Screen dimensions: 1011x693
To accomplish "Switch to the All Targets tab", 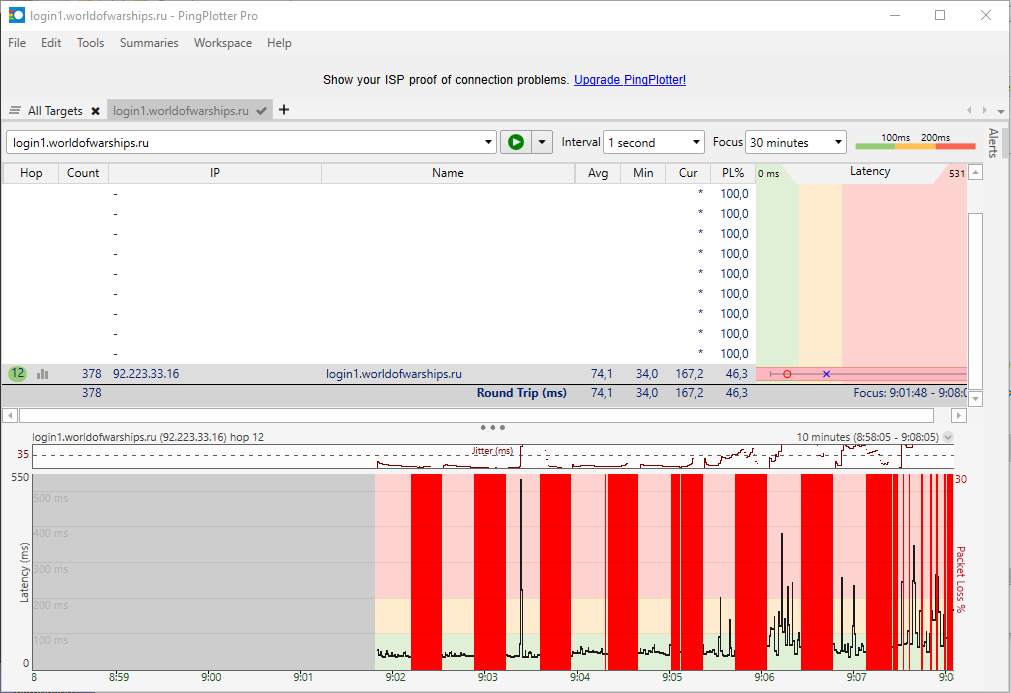I will coord(55,111).
